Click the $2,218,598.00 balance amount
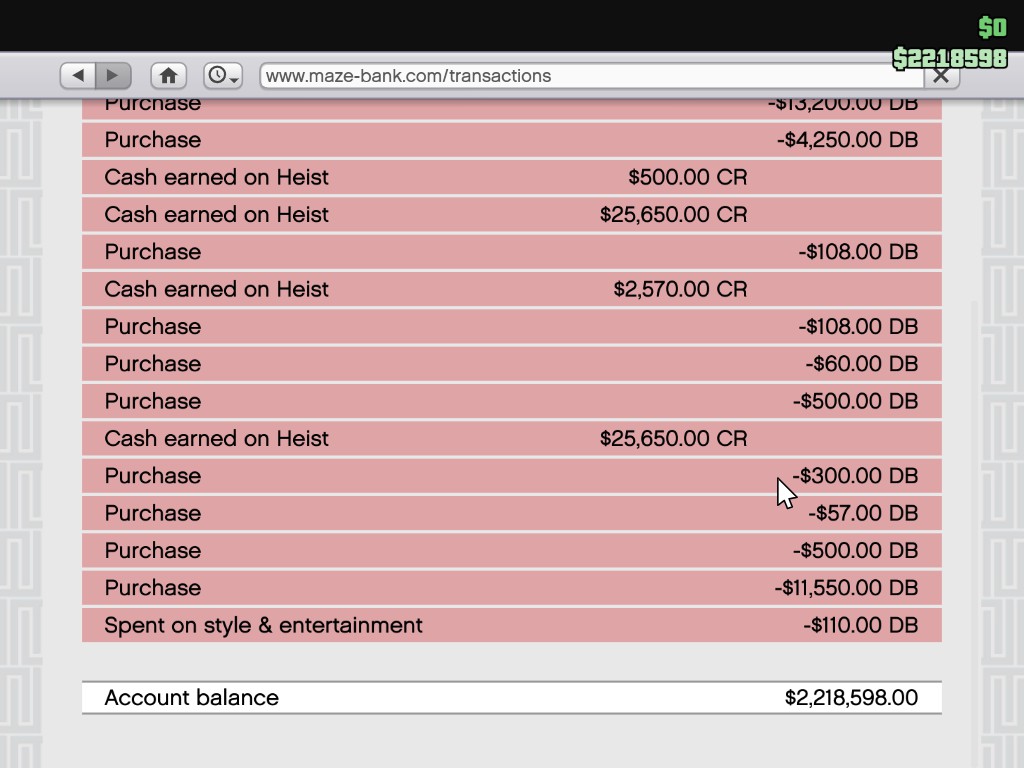The width and height of the screenshot is (1024, 768). (x=851, y=698)
